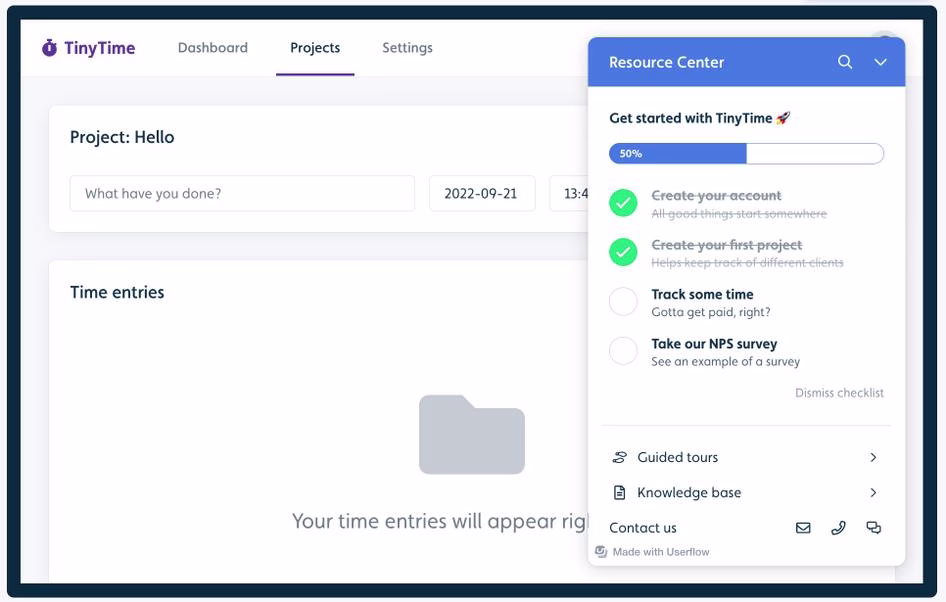Collapse the Resource Center panel chevron

(880, 62)
